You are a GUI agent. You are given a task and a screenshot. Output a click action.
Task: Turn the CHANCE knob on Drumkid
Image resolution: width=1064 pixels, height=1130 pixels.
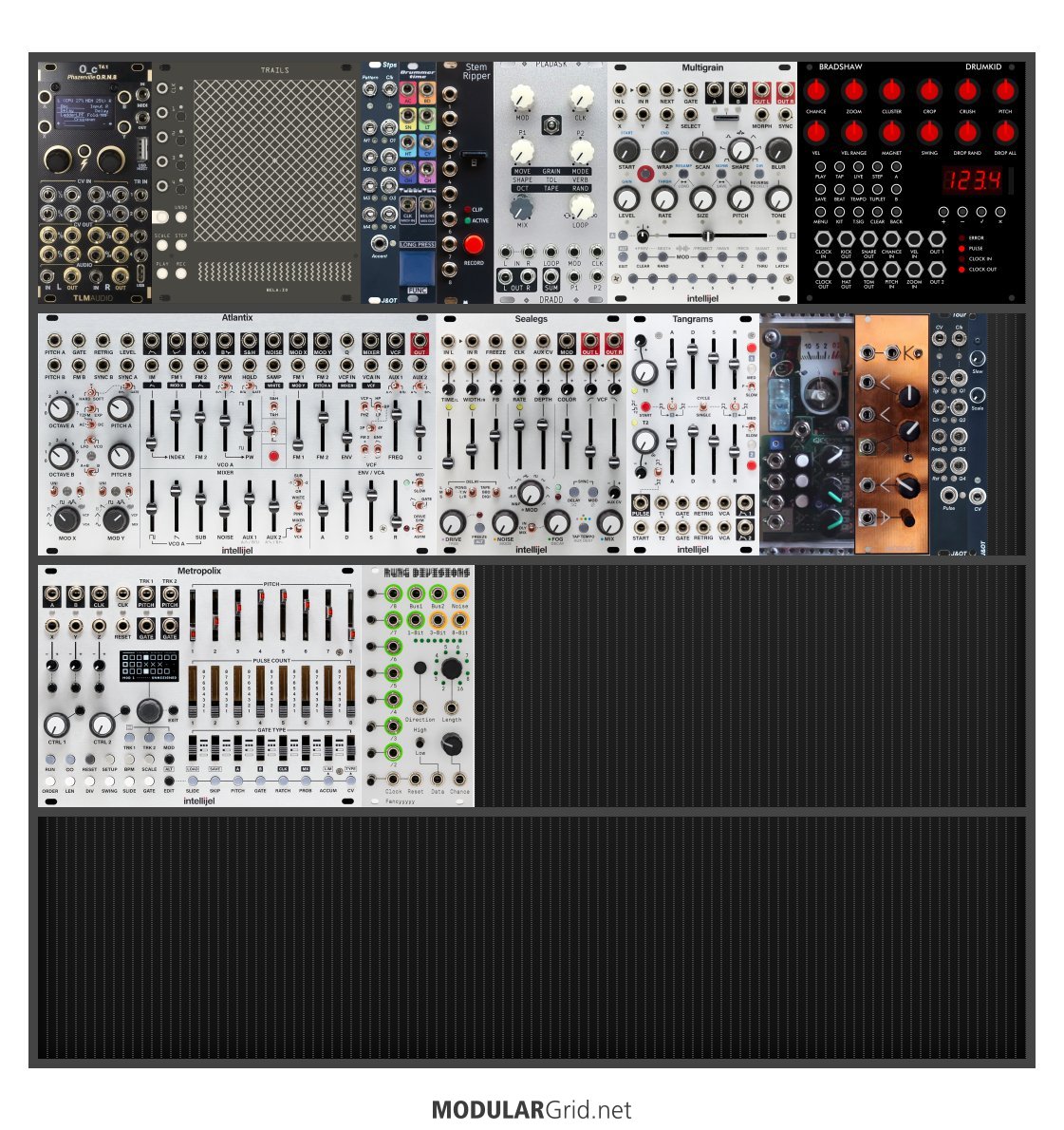point(815,91)
